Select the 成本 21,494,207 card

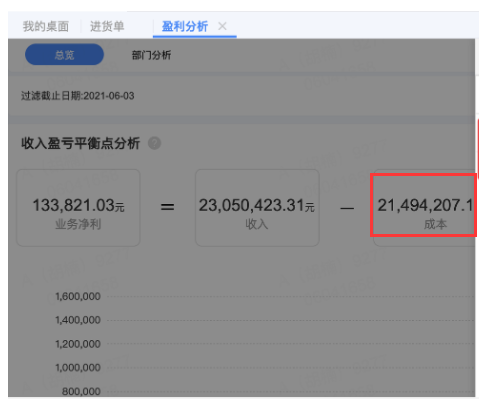(424, 208)
